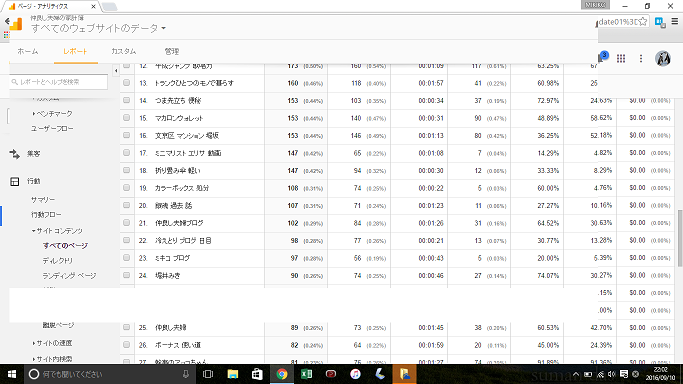The width and height of the screenshot is (683, 384).
Task: Open the action center notification icon
Action: point(624,374)
